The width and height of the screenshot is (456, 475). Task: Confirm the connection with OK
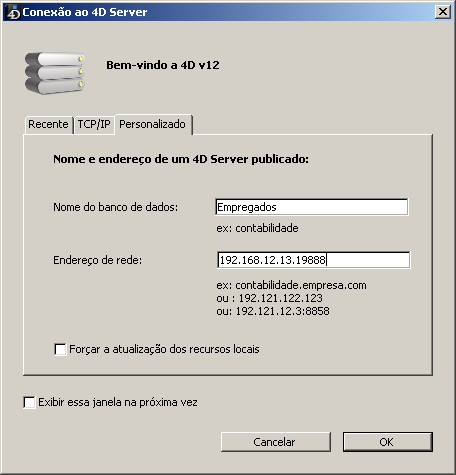point(388,442)
